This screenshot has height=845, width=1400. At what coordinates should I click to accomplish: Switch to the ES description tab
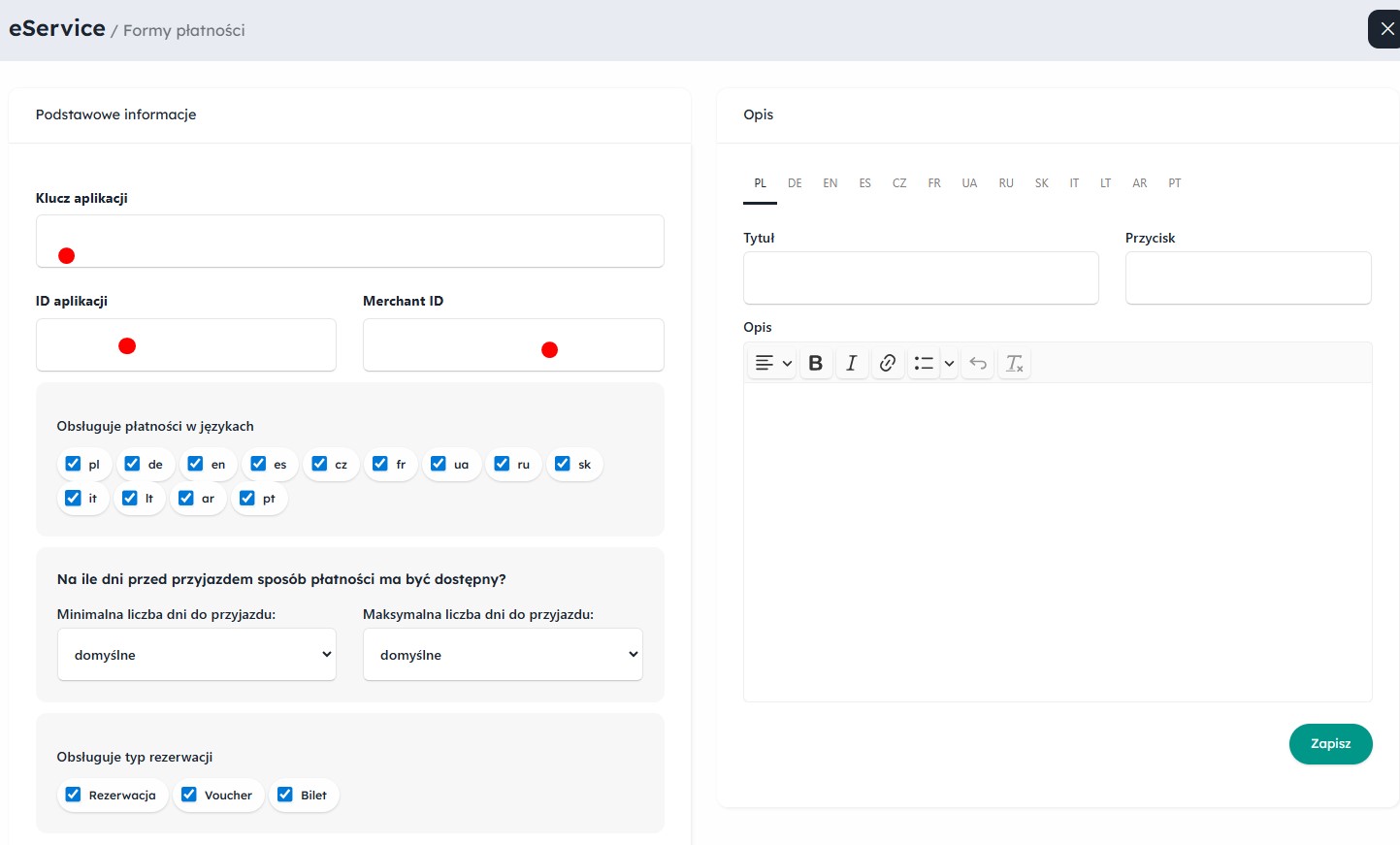click(865, 183)
